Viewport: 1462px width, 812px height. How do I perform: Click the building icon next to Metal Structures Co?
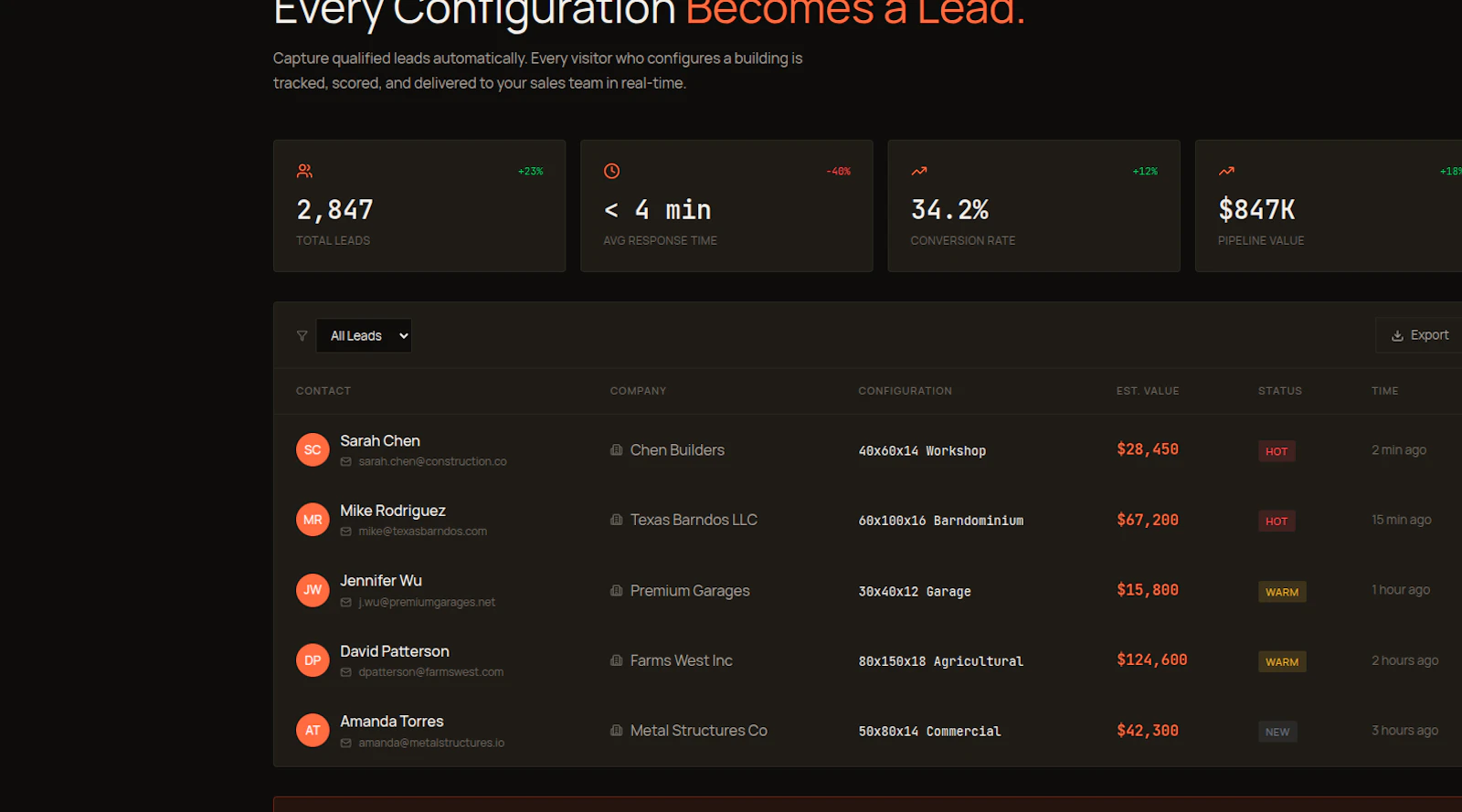click(x=617, y=731)
